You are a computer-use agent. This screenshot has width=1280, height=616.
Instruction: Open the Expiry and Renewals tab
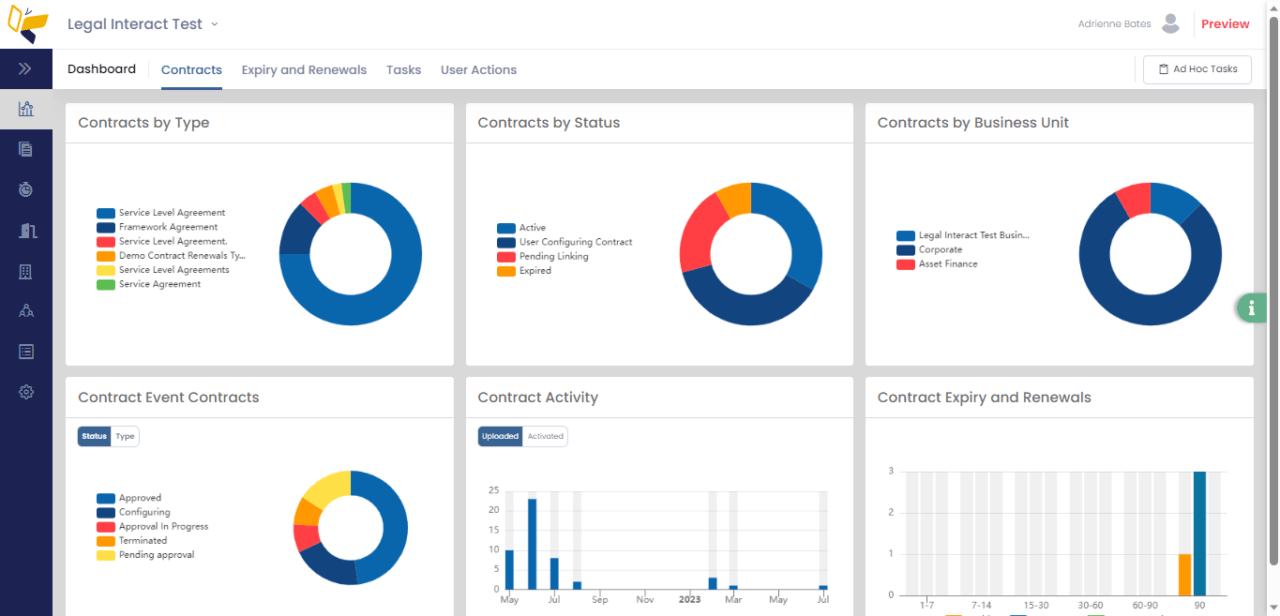[x=304, y=70]
